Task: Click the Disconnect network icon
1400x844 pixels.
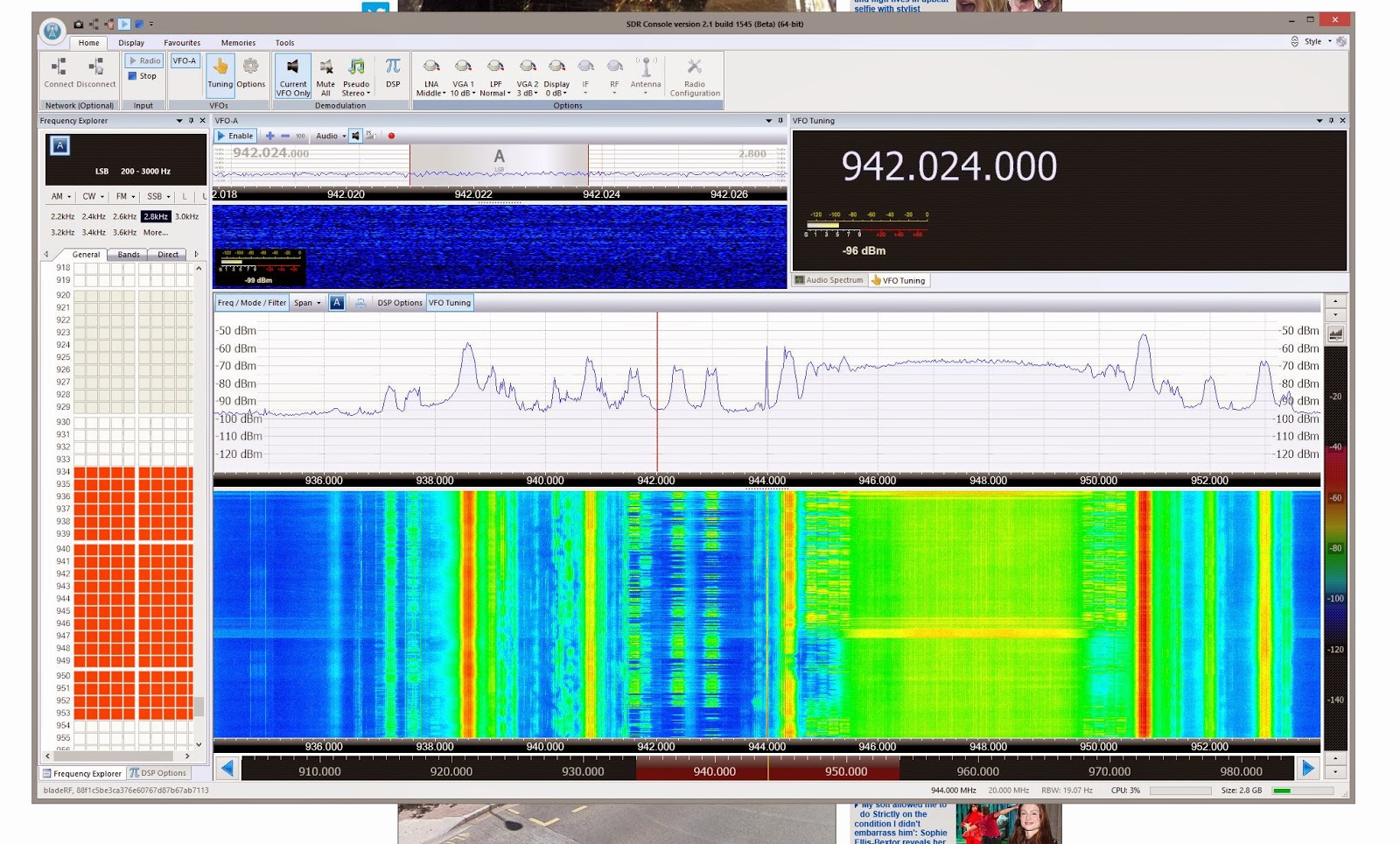Action: point(96,67)
